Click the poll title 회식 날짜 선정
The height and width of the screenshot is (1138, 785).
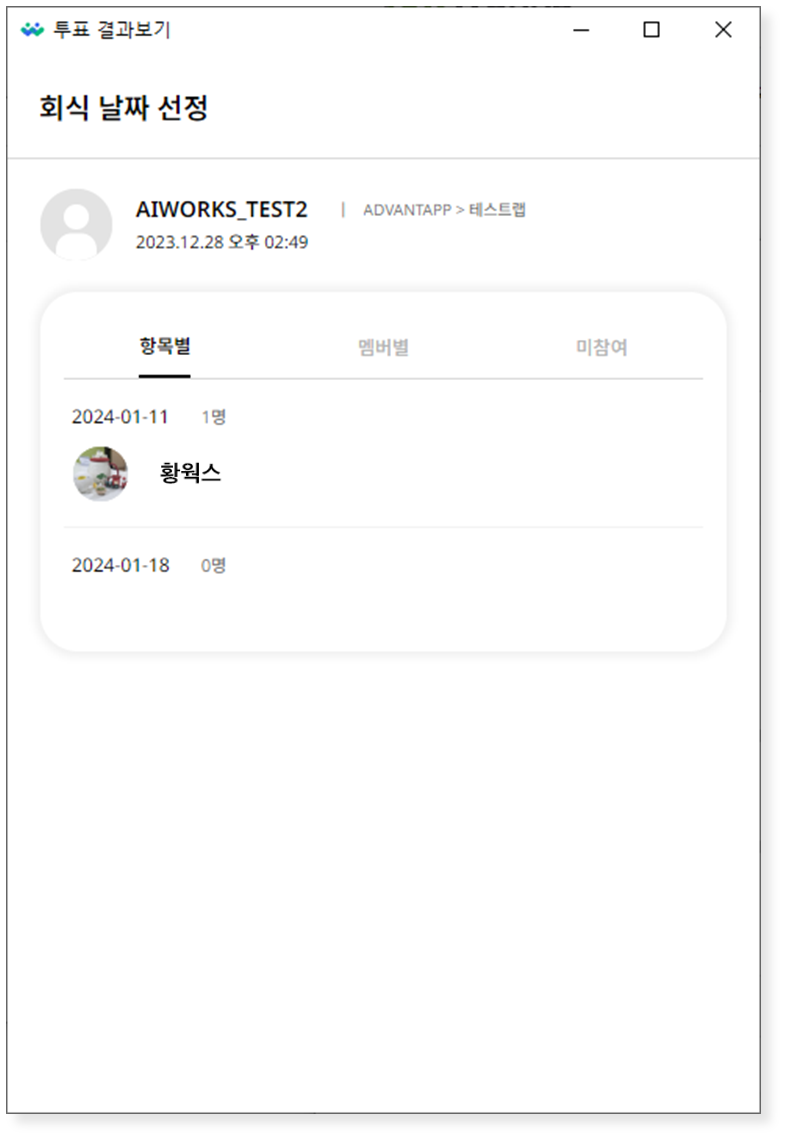[123, 108]
